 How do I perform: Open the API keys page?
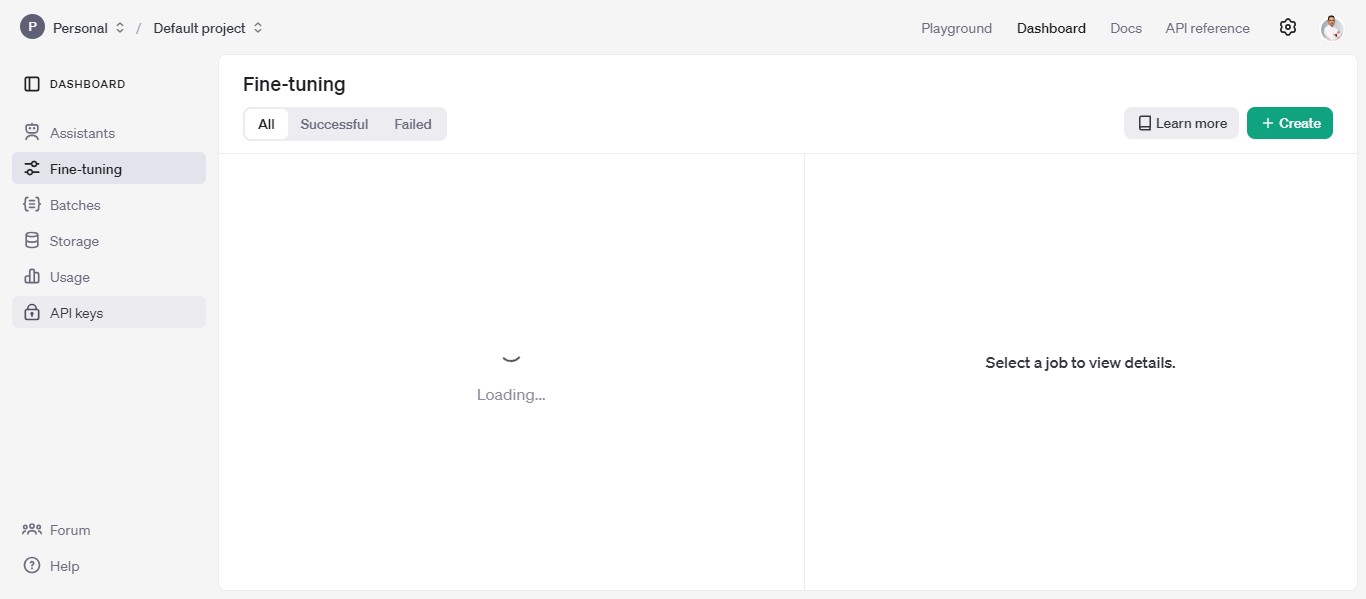tap(109, 313)
